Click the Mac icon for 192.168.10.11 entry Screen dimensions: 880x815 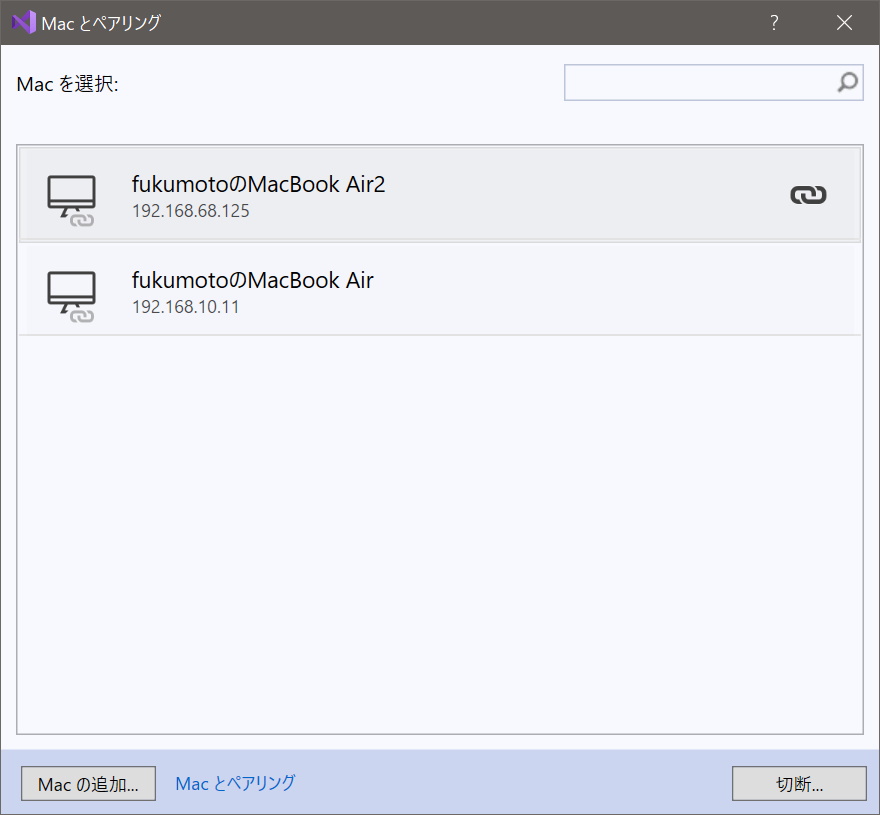tap(71, 296)
